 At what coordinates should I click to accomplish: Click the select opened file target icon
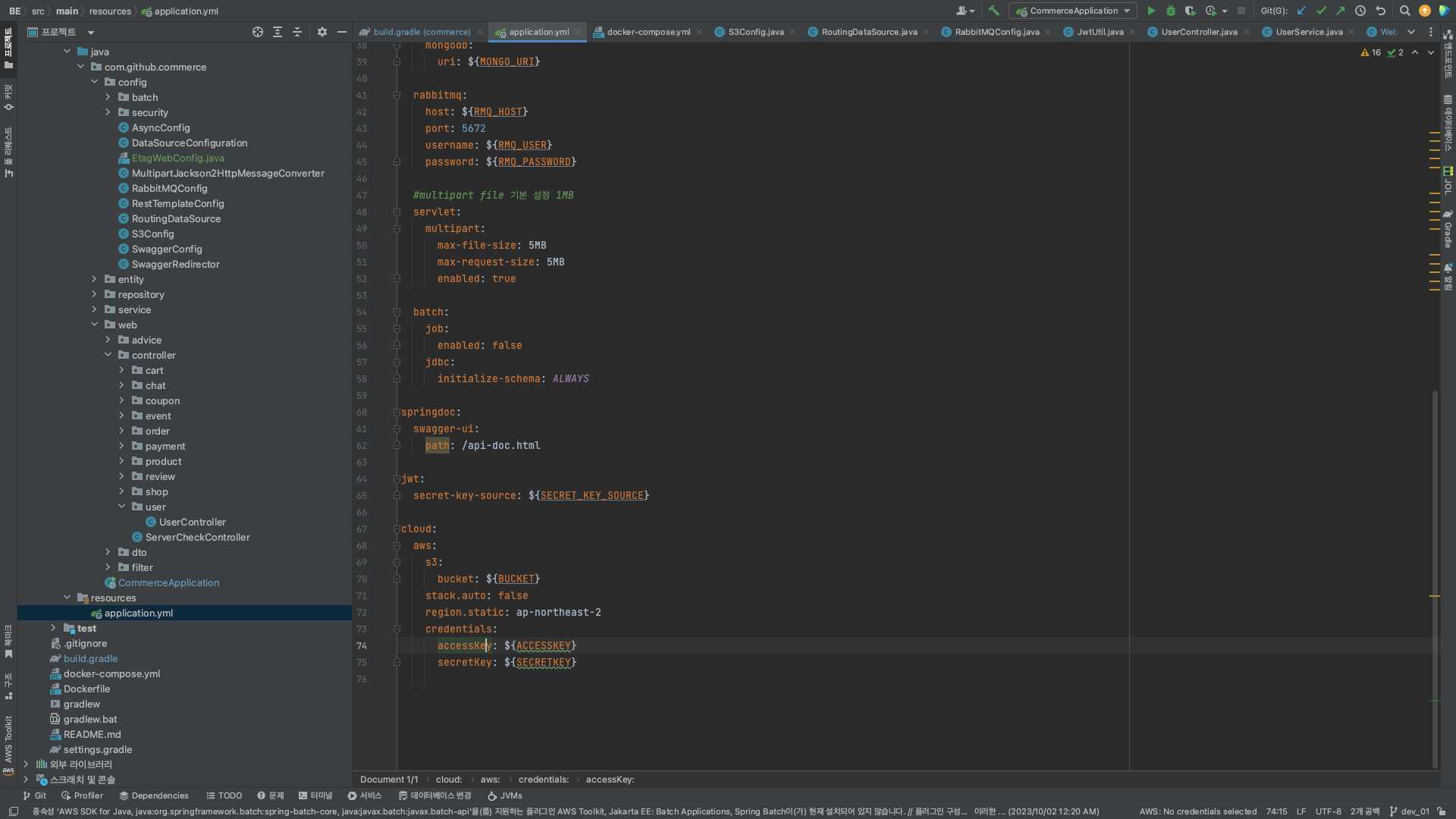coord(258,32)
